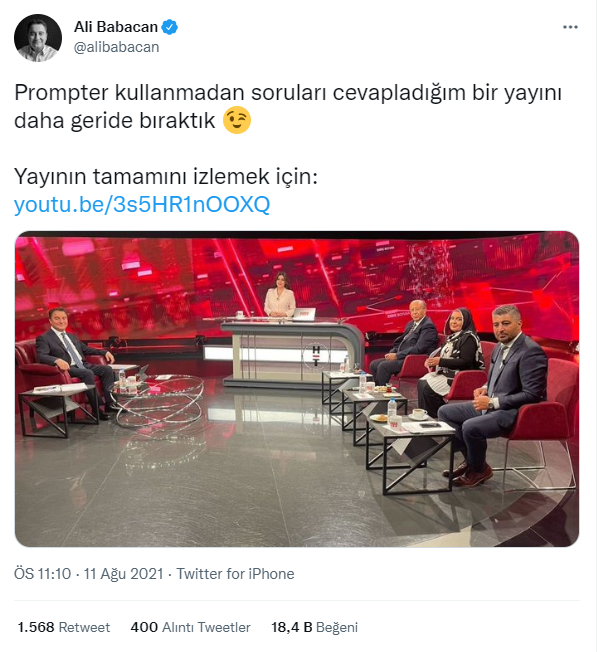The height and width of the screenshot is (652, 597).
Task: Click the ÖS 11:10 timestamp
Action: [42, 574]
